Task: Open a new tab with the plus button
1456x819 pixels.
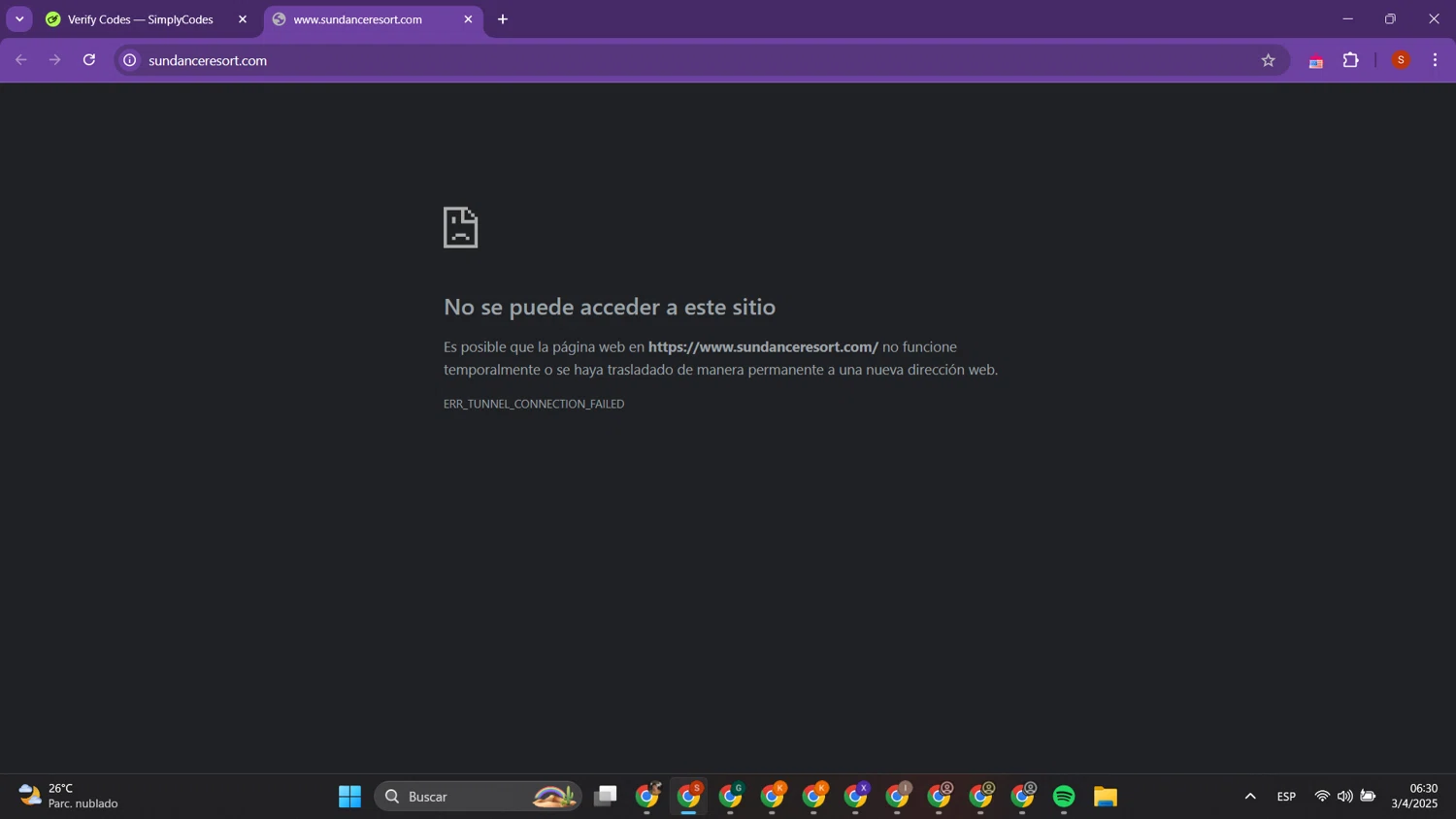Action: 503,19
